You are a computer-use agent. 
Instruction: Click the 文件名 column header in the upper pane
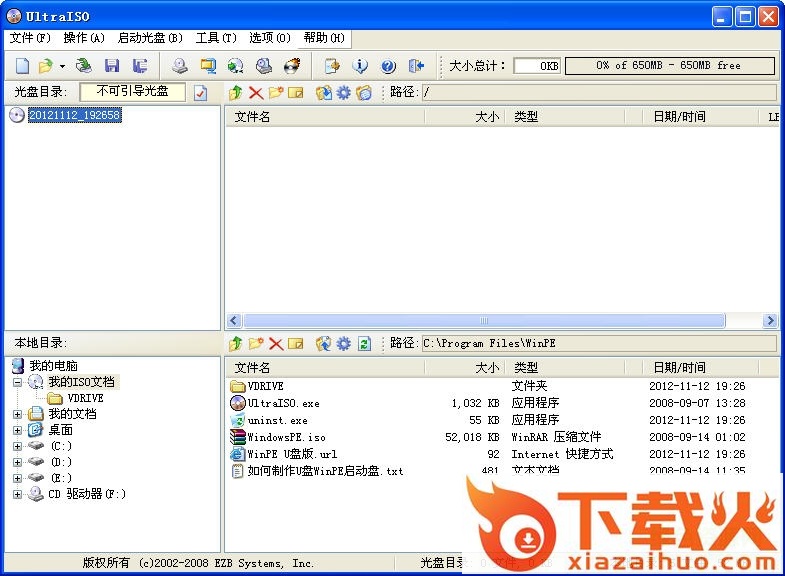(x=252, y=117)
